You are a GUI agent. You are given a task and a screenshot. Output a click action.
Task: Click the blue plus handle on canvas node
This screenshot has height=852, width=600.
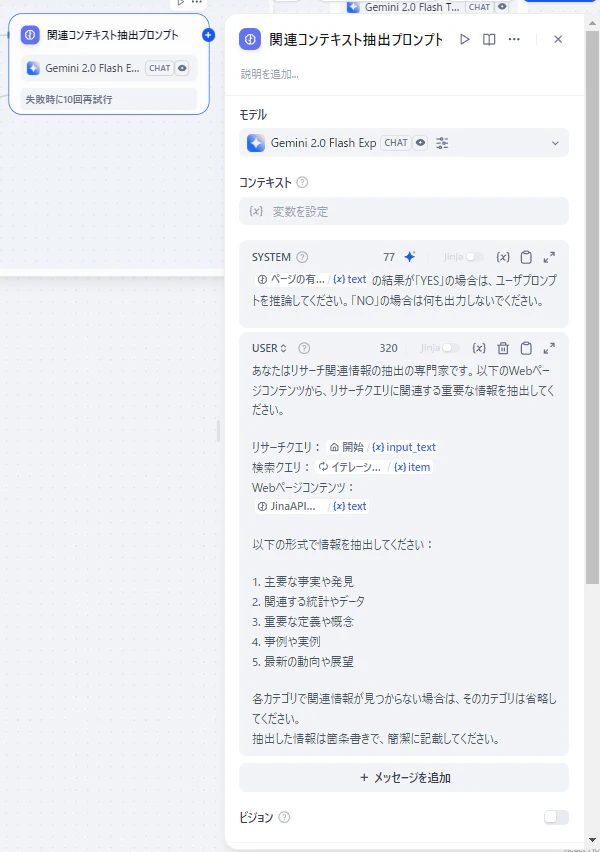coord(208,35)
